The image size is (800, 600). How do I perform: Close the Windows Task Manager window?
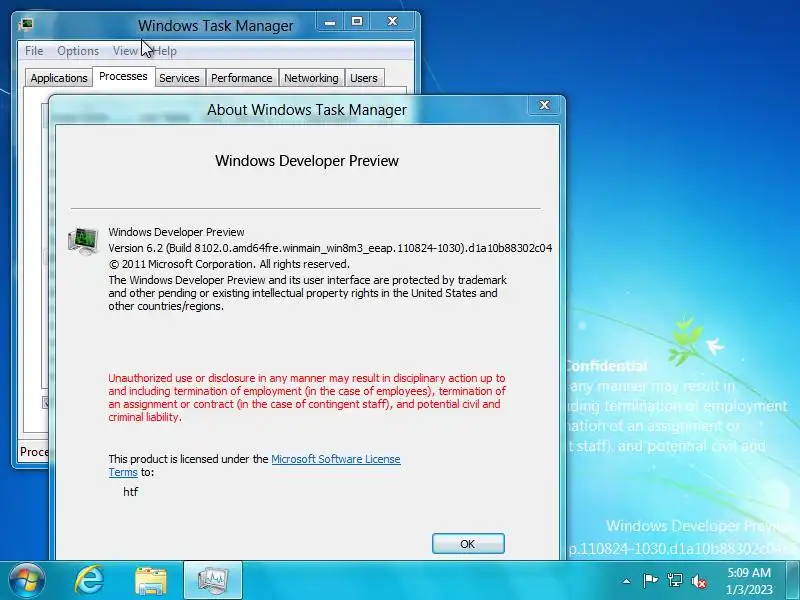tap(392, 22)
